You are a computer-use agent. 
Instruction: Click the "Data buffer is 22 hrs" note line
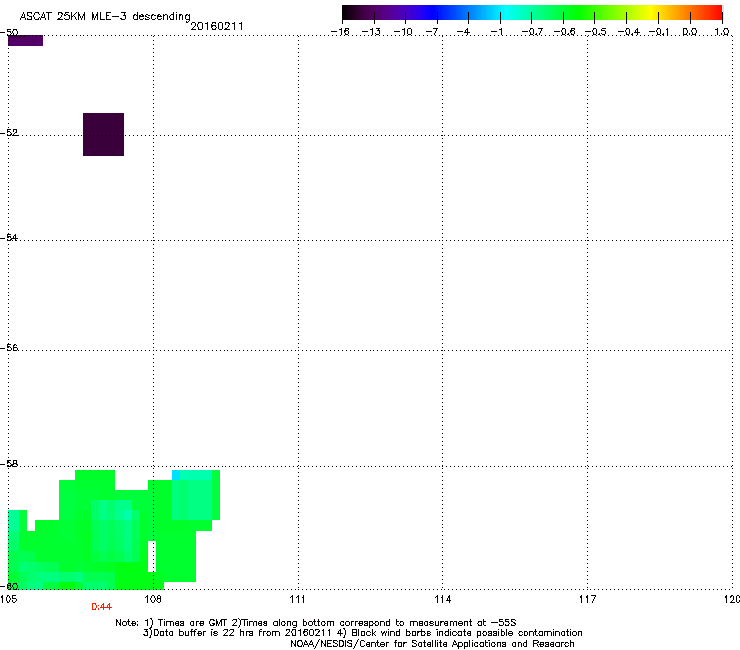(x=362, y=633)
